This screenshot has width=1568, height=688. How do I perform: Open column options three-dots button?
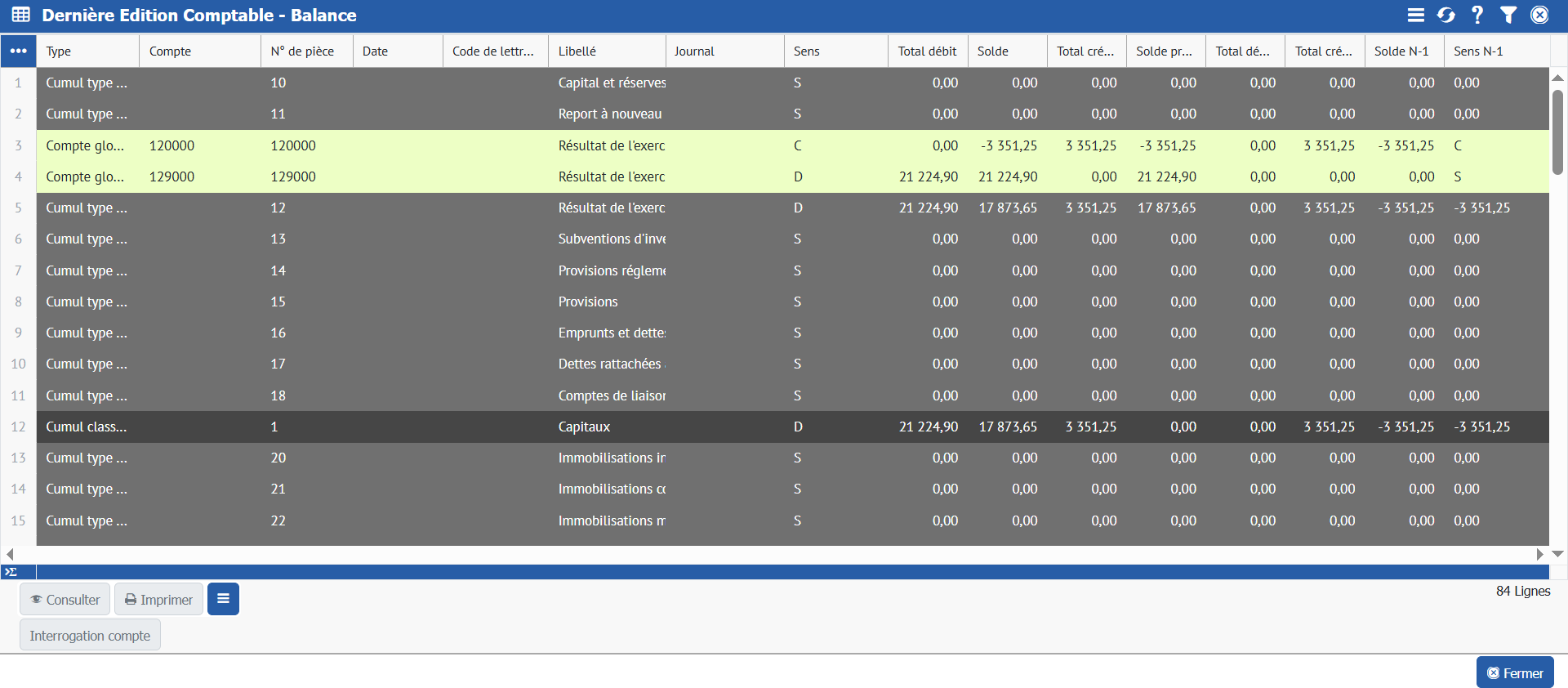click(18, 51)
